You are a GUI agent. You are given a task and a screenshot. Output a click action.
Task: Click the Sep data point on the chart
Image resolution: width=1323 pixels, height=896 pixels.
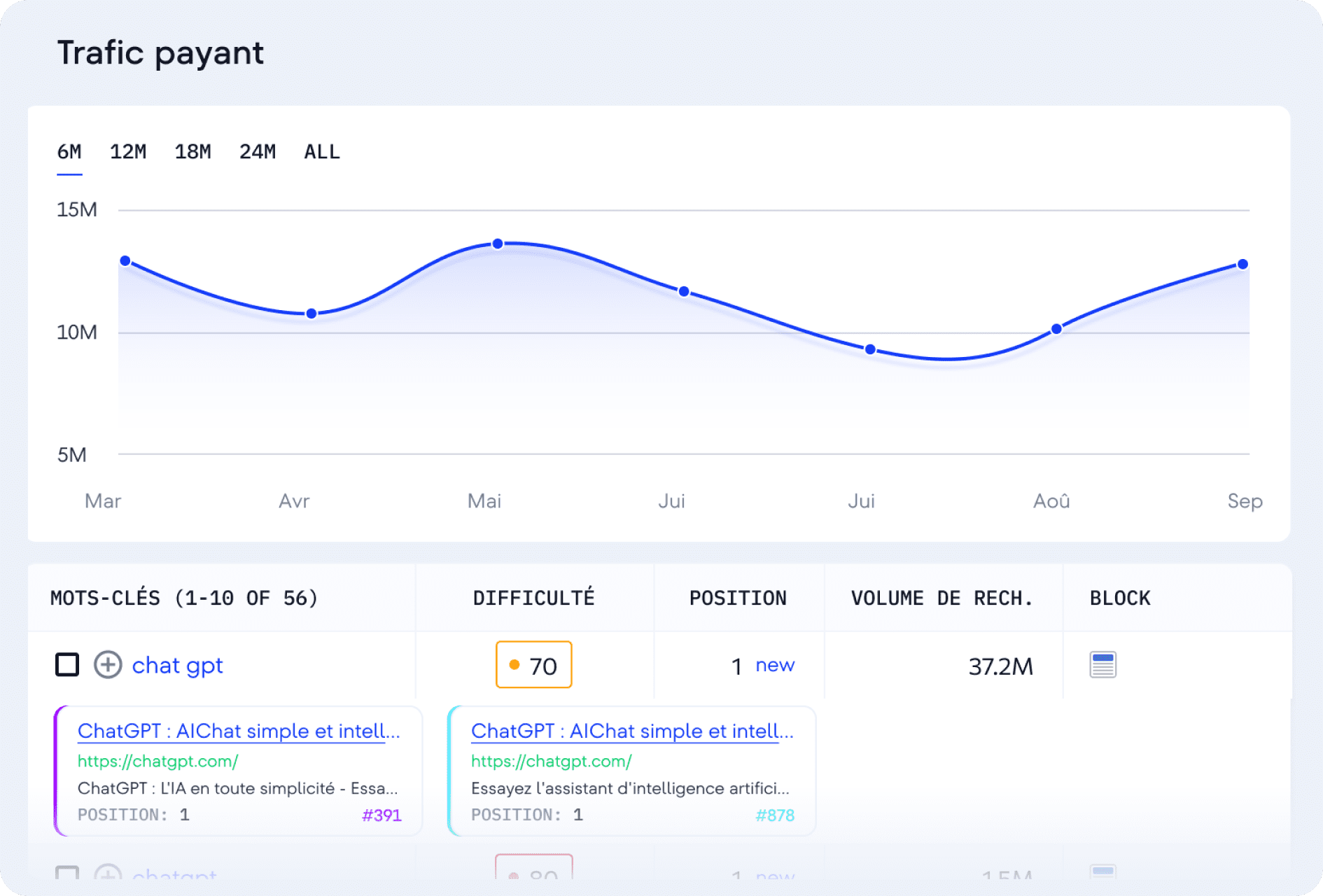coord(1242,264)
